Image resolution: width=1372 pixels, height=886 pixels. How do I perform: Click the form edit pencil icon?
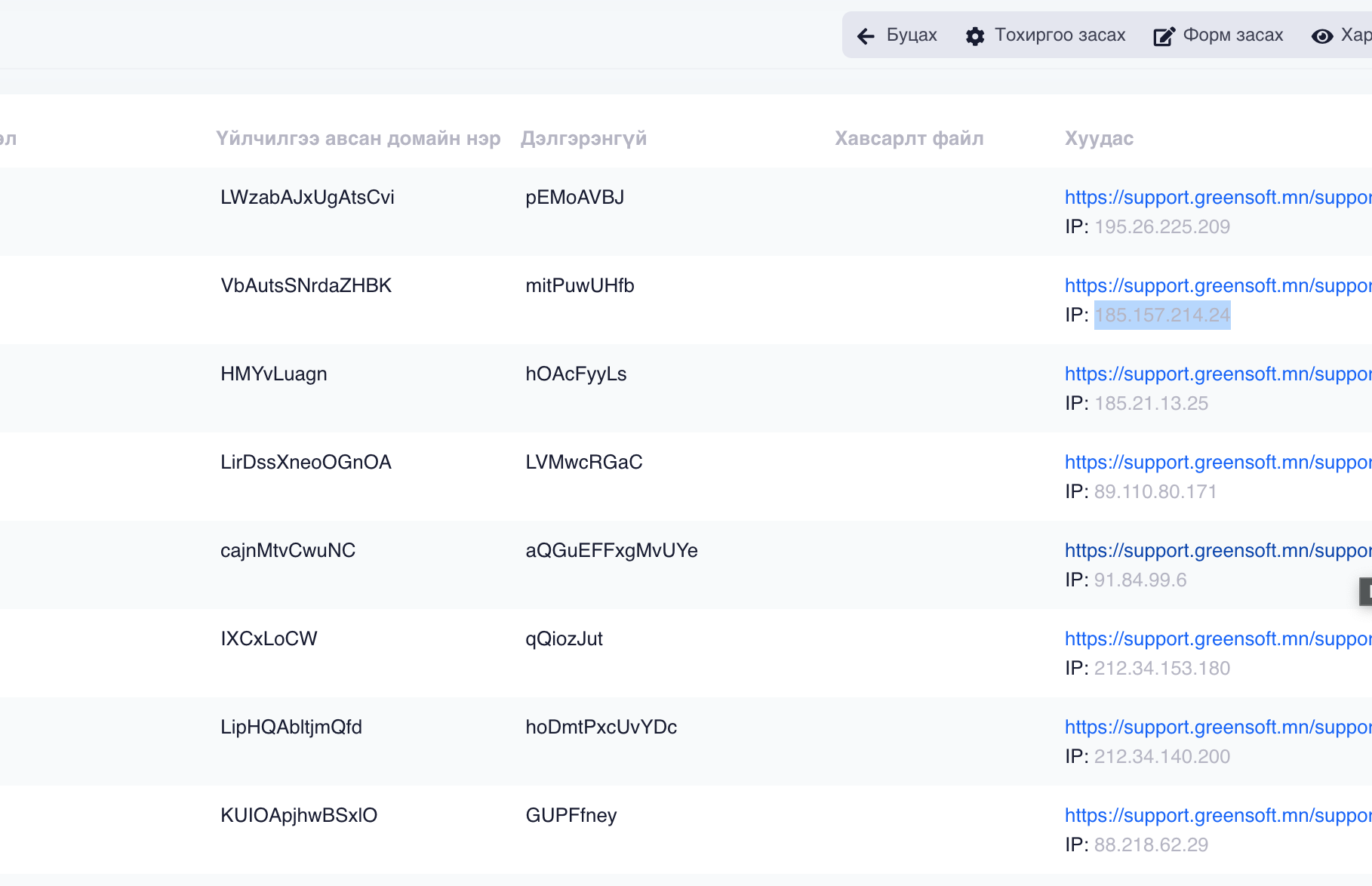coord(1164,35)
